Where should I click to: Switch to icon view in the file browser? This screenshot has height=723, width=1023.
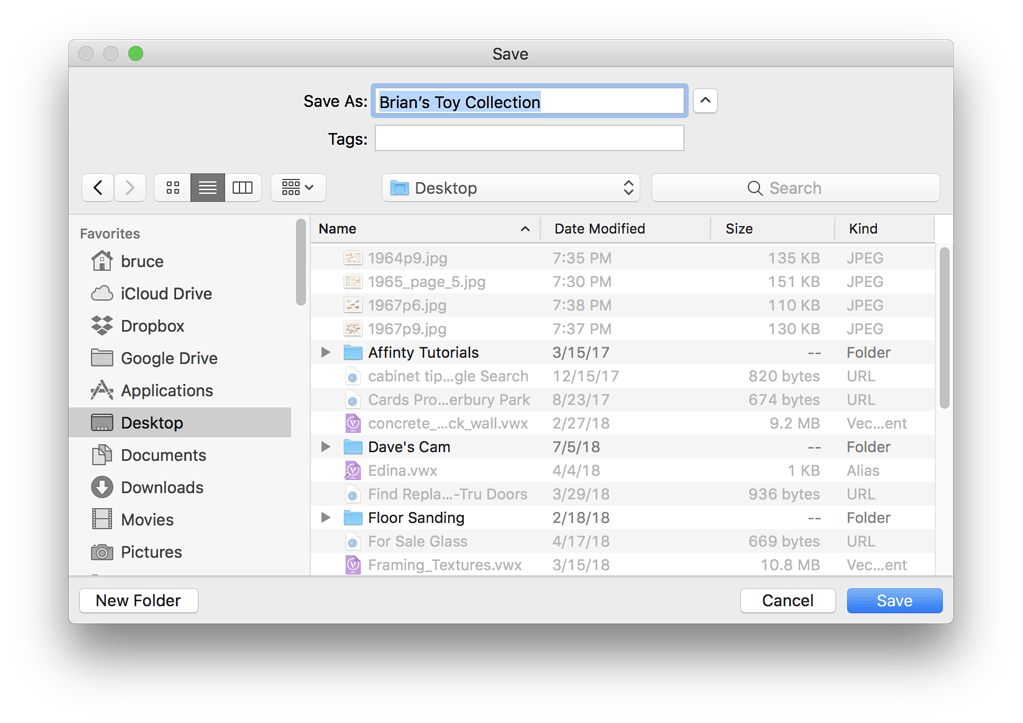[172, 187]
